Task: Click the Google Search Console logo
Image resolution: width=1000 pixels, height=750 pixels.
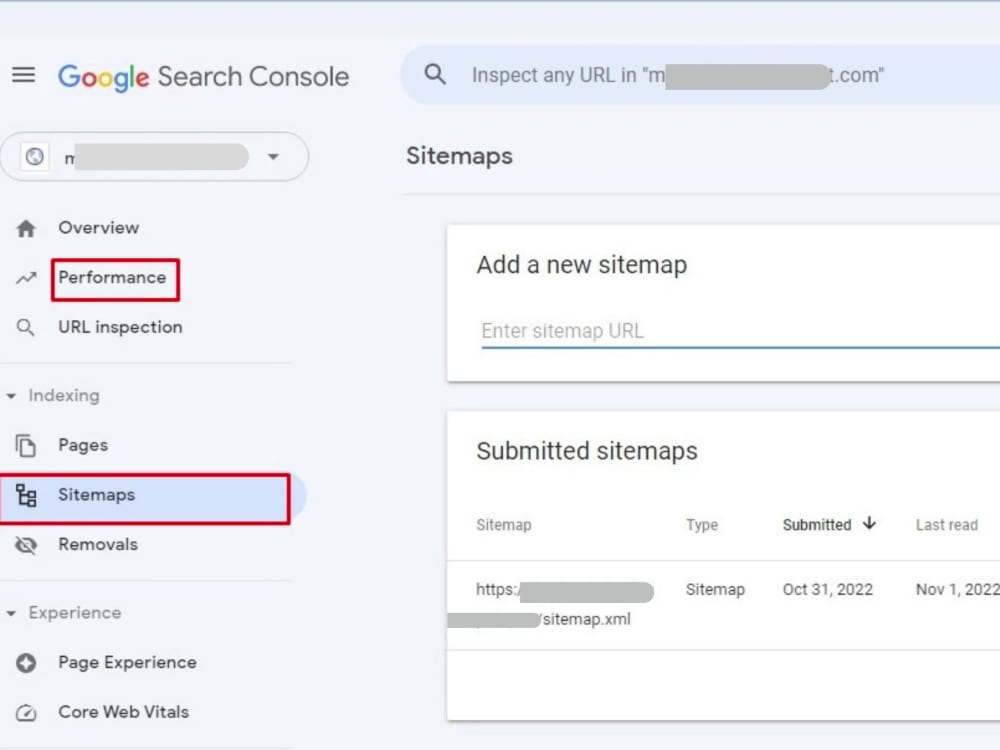Action: pos(203,77)
